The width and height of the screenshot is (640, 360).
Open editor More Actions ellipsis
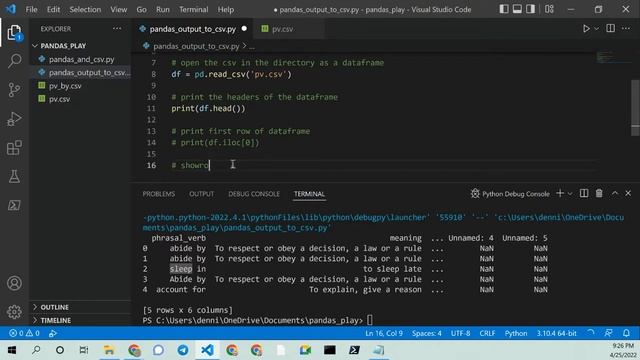pyautogui.click(x=626, y=29)
